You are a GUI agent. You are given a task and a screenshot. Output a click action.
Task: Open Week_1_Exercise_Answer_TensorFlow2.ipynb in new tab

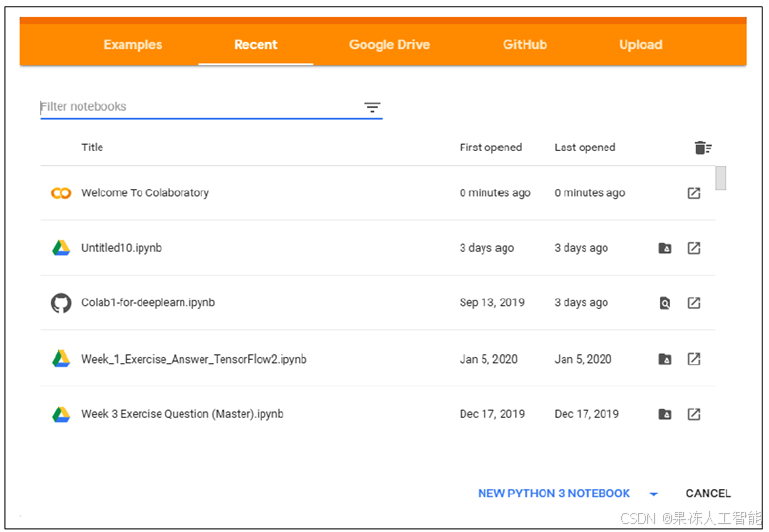[x=693, y=359]
